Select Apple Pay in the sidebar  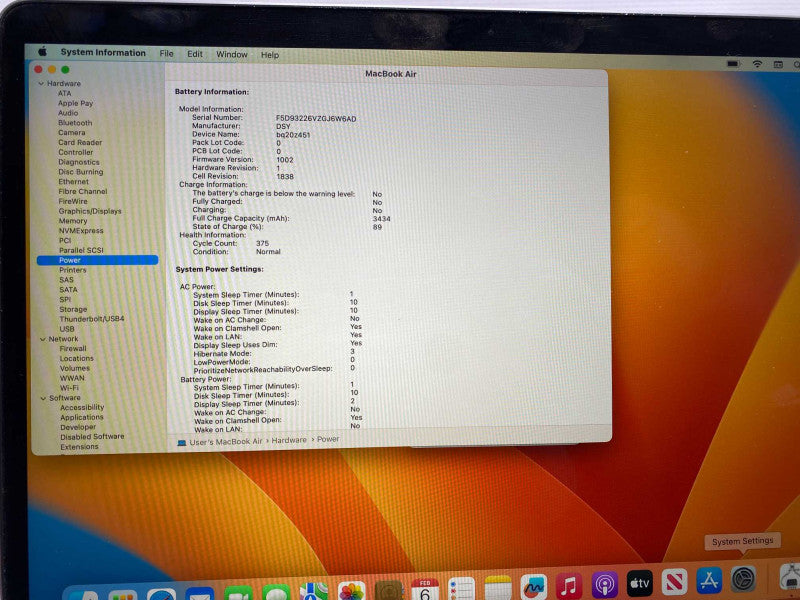pyautogui.click(x=75, y=103)
